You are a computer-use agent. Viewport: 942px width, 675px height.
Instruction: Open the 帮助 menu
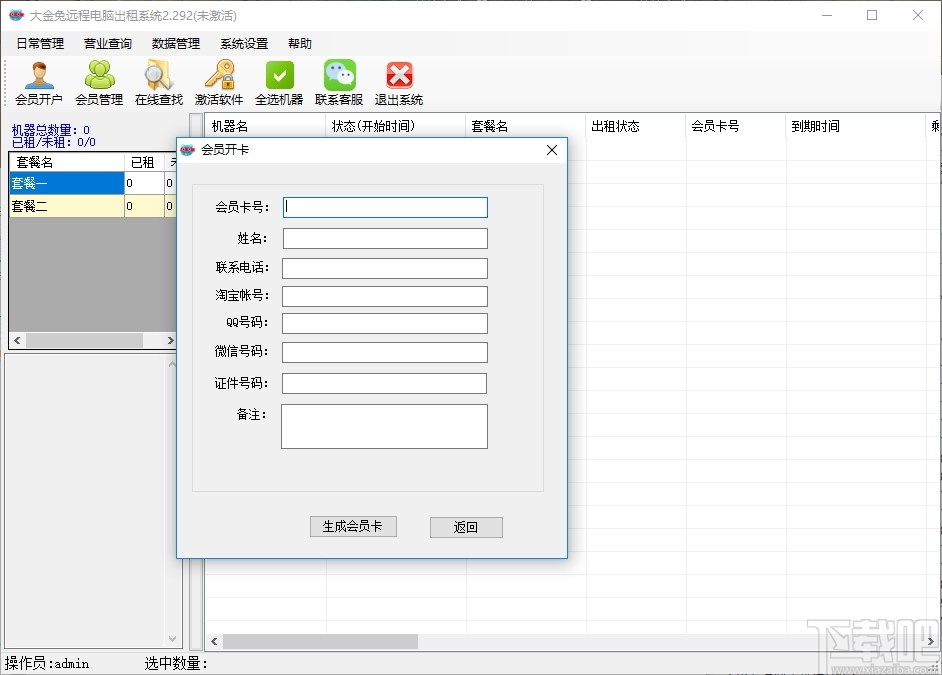coord(298,43)
